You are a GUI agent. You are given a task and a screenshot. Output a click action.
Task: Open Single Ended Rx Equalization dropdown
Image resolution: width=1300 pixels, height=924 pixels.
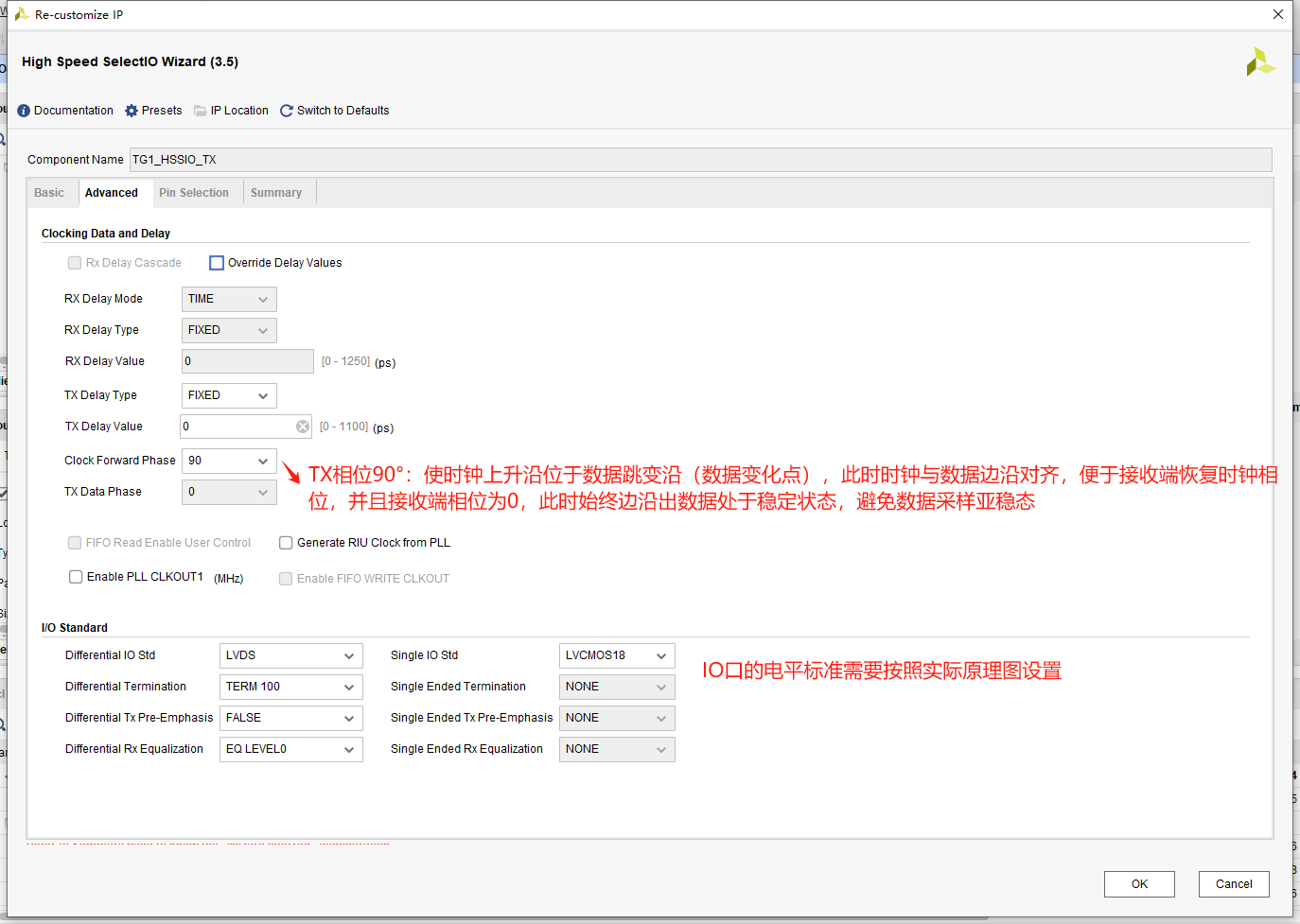[617, 749]
